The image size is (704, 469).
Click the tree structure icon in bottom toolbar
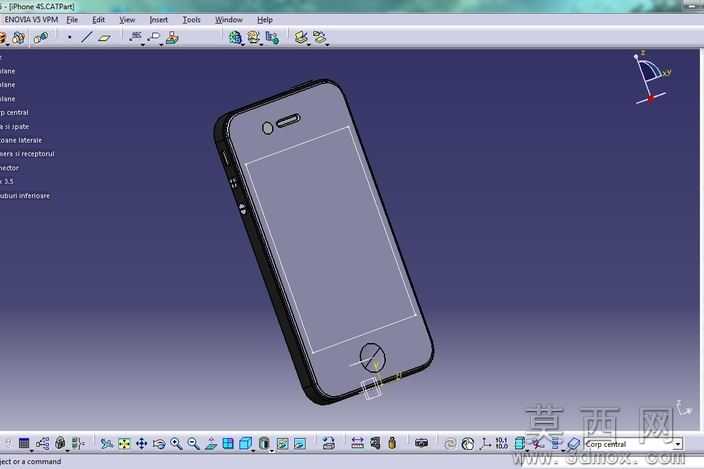coord(42,444)
